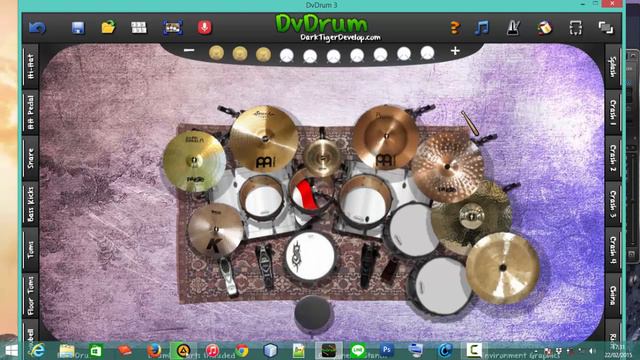Hit the perforated copper crash cymbal
Viewport: 640px width, 360px height.
pyautogui.click(x=447, y=167)
